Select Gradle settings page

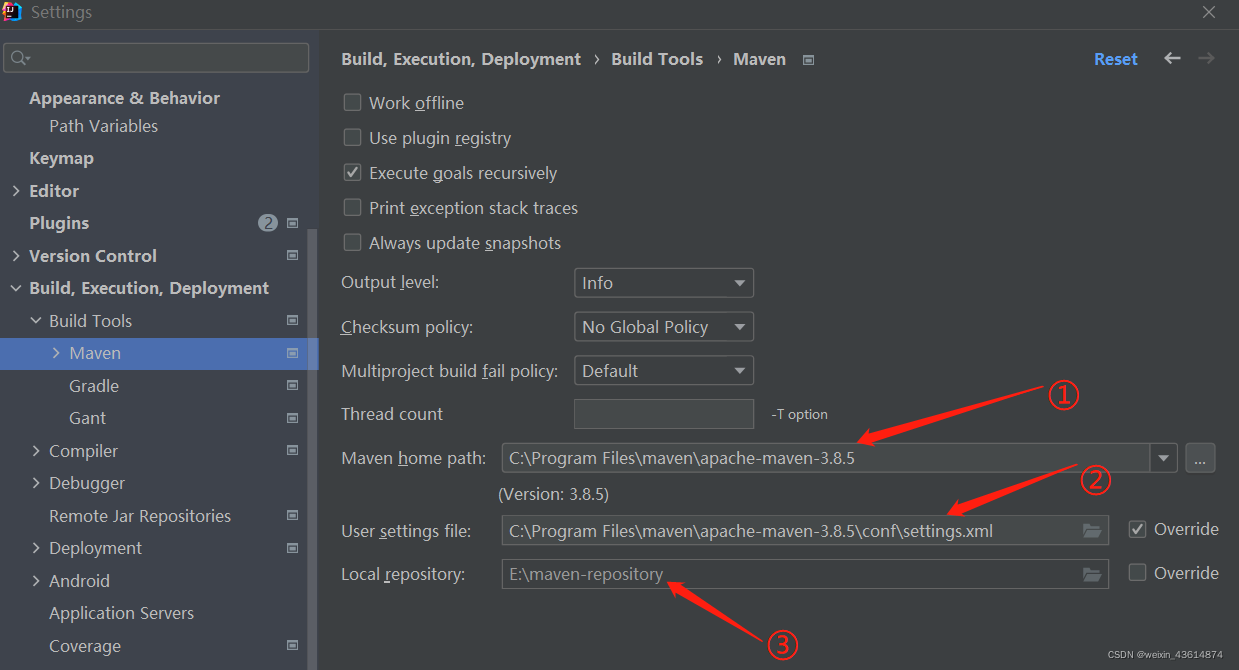(94, 386)
